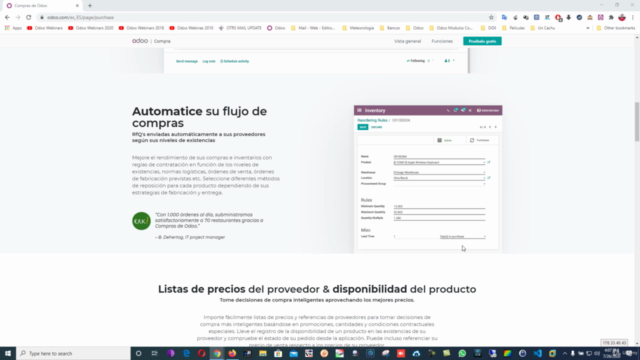Click the Inventory app preview image
Image resolution: width=640 pixels, height=360 pixels.
pos(428,179)
